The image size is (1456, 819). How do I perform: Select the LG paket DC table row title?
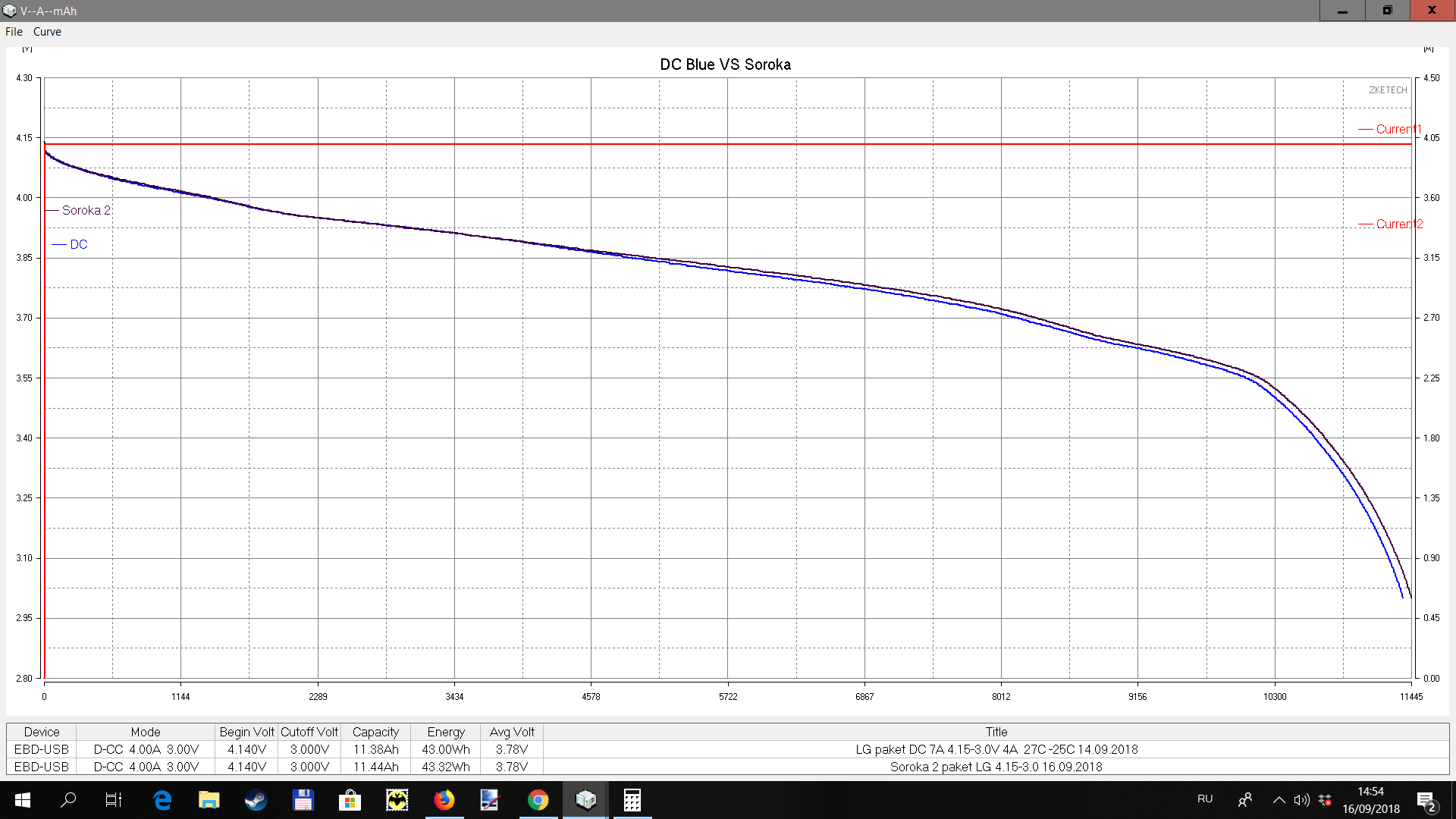[x=996, y=749]
